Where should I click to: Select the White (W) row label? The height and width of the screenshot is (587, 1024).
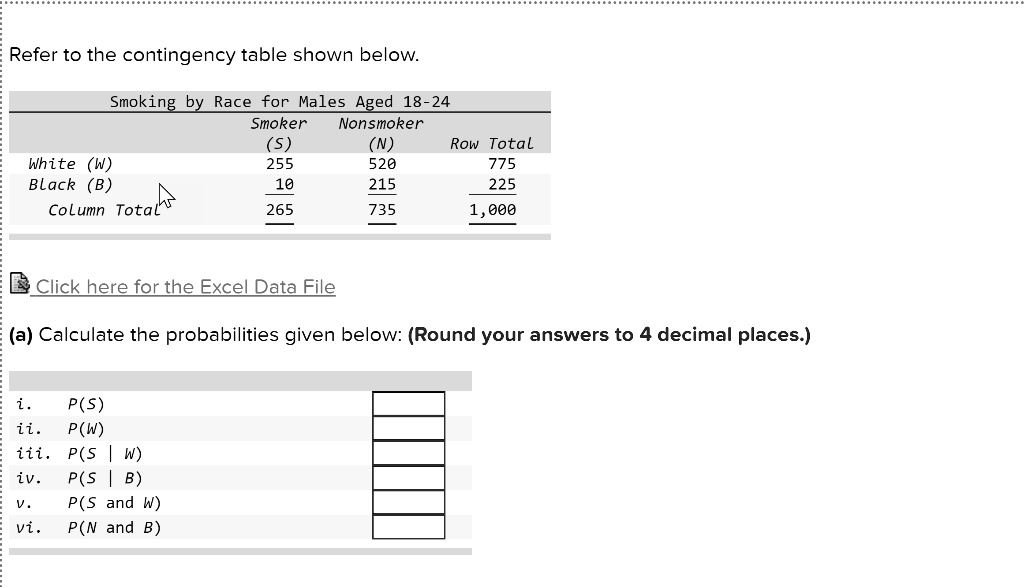click(x=70, y=163)
